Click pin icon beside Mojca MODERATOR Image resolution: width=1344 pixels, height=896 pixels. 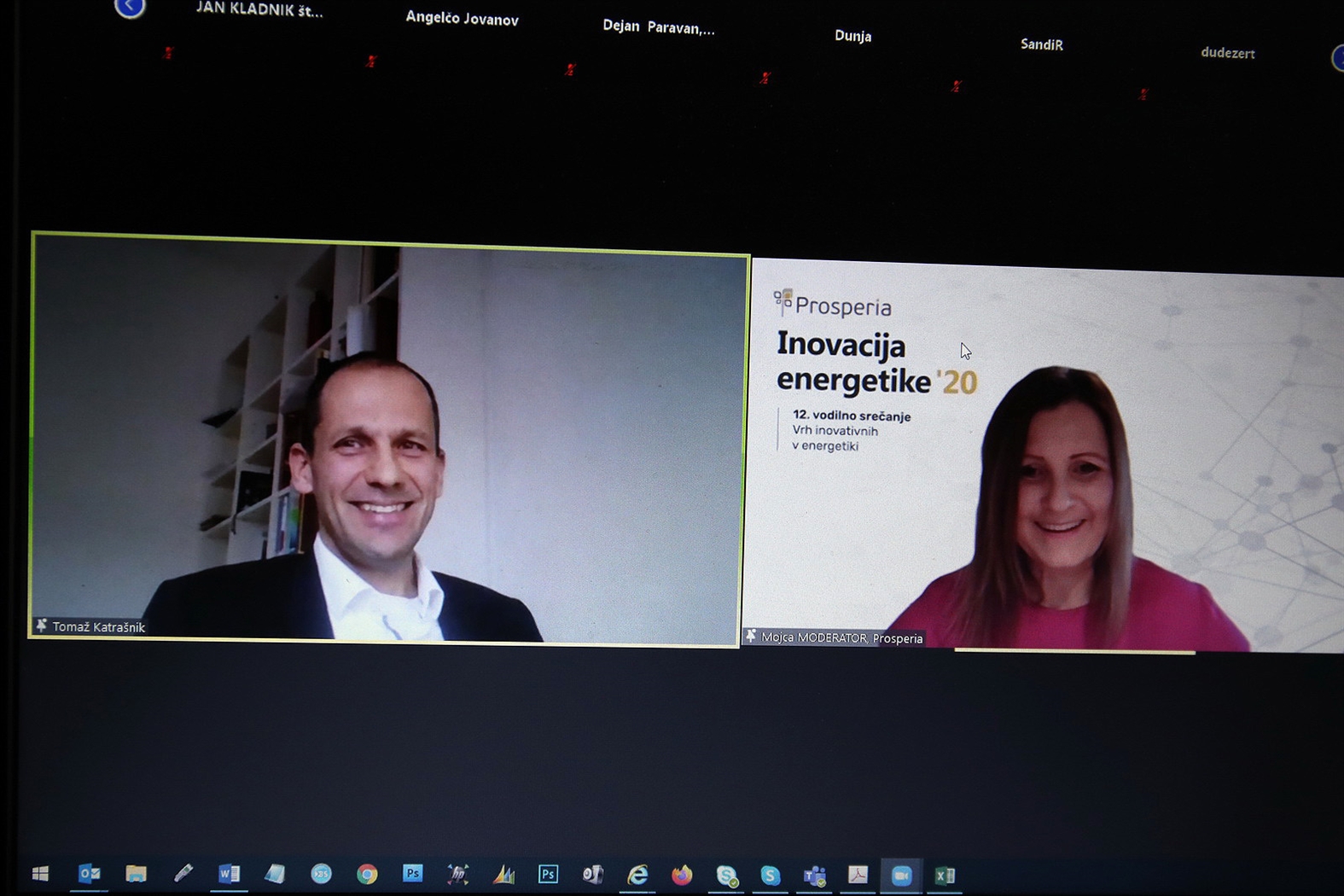click(751, 636)
